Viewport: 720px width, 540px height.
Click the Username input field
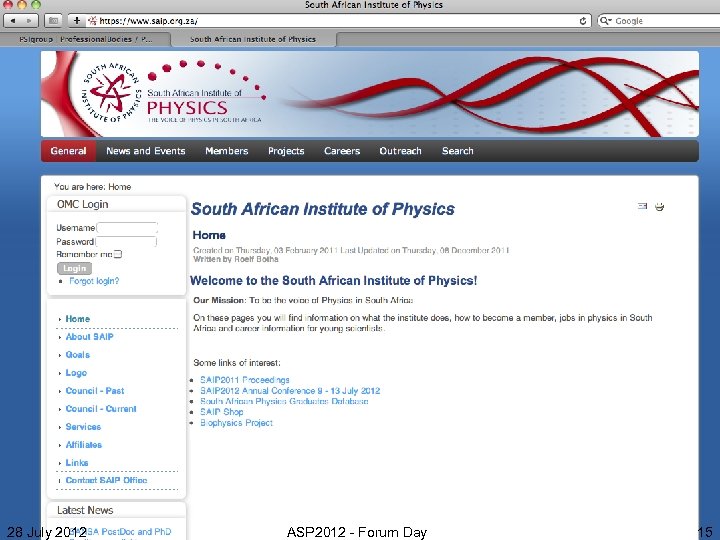tap(127, 228)
